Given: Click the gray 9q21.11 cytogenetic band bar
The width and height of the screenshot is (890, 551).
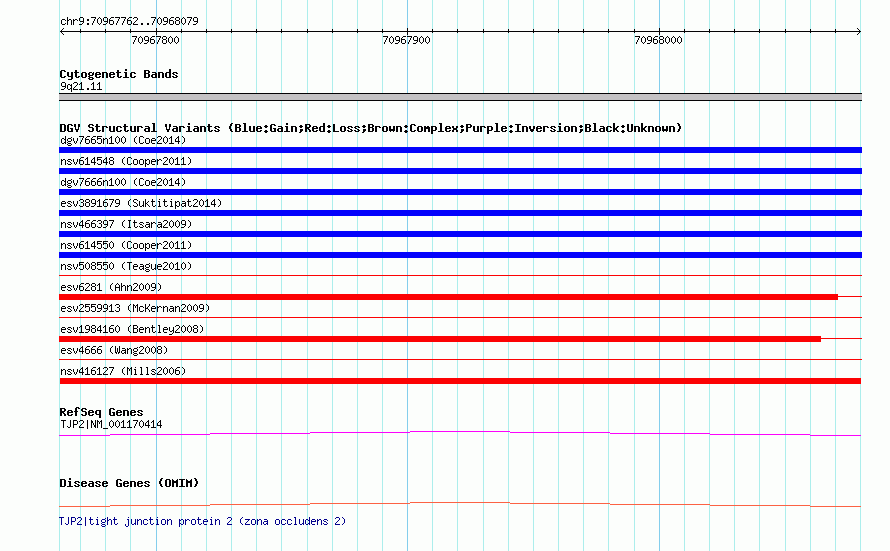Looking at the screenshot, I should (x=460, y=97).
